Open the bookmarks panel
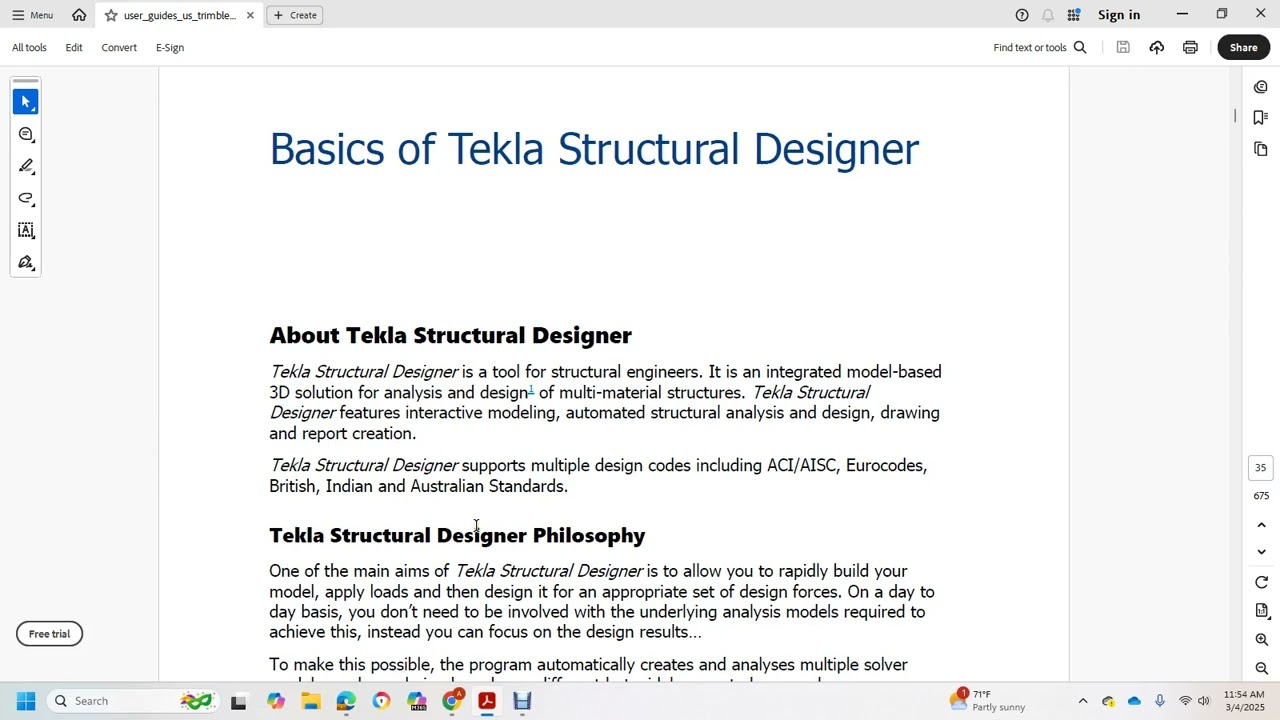The image size is (1280, 720). (1261, 118)
